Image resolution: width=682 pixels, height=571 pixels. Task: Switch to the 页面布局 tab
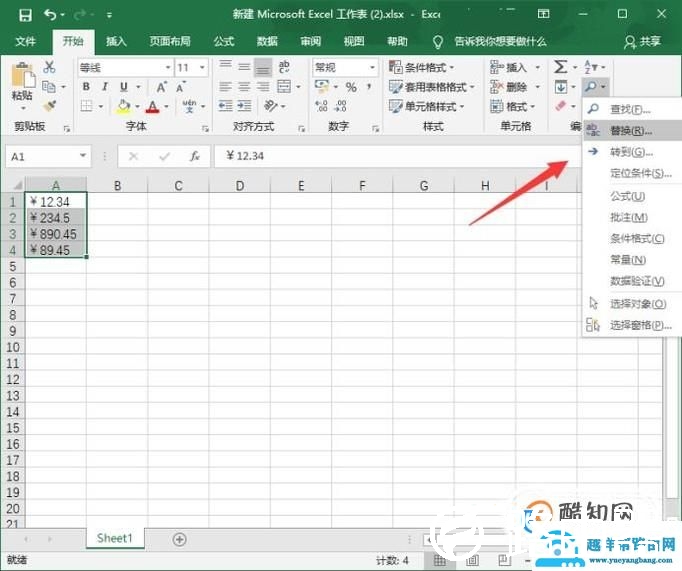point(170,41)
